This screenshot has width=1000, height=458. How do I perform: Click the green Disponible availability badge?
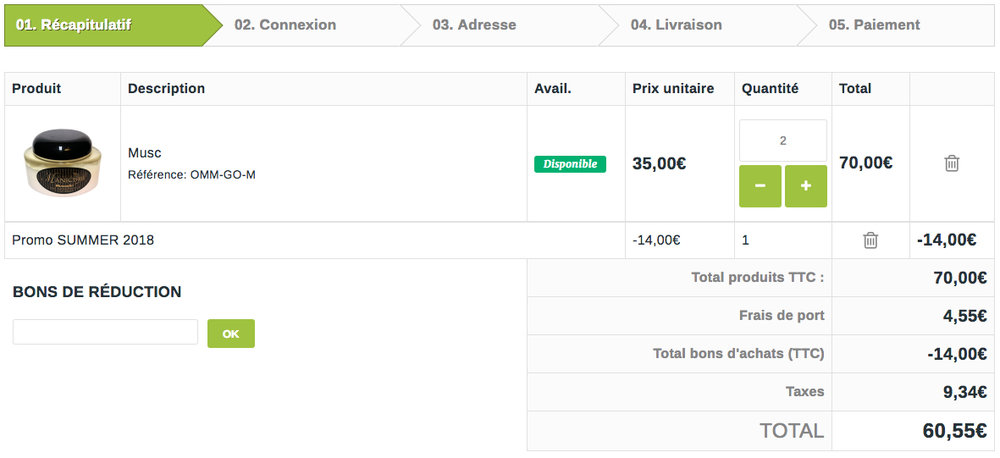coord(570,164)
